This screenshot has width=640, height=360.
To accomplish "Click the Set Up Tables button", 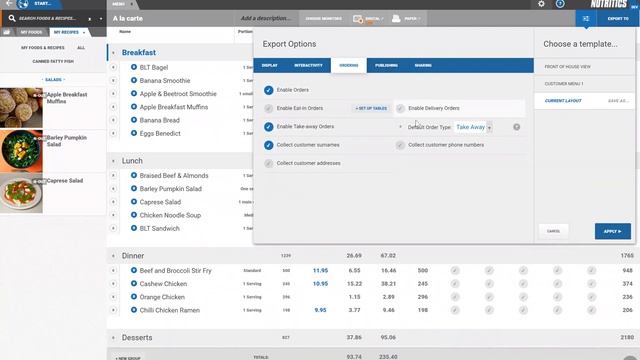I will coord(371,108).
